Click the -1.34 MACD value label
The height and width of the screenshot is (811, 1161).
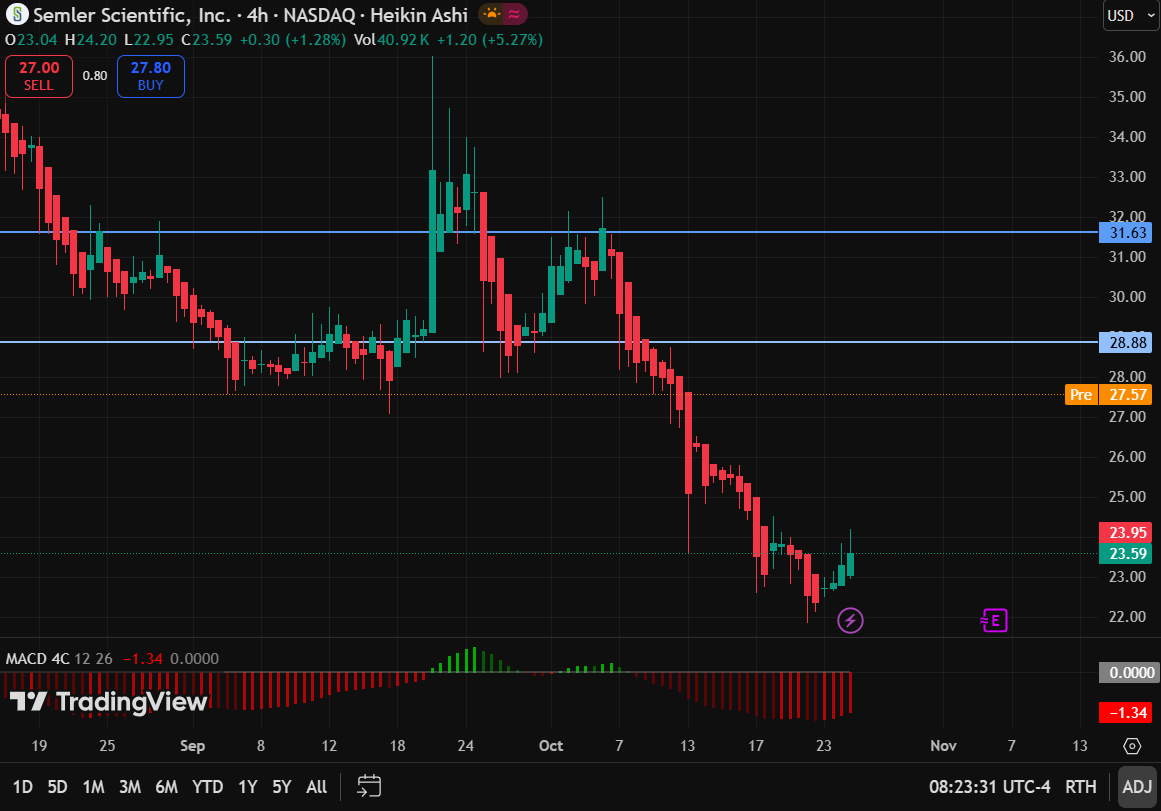[x=1127, y=712]
